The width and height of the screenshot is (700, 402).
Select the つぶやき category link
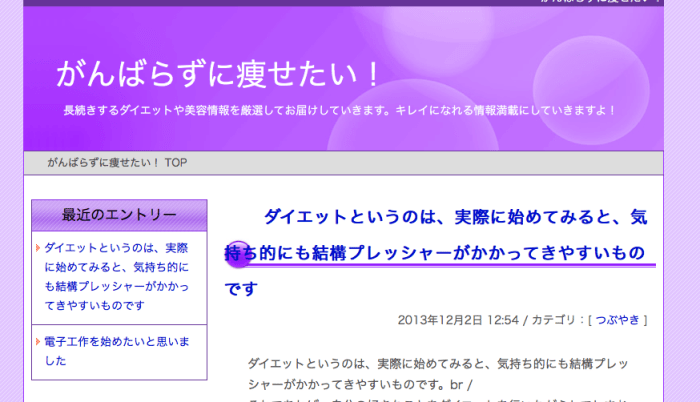[x=620, y=320]
